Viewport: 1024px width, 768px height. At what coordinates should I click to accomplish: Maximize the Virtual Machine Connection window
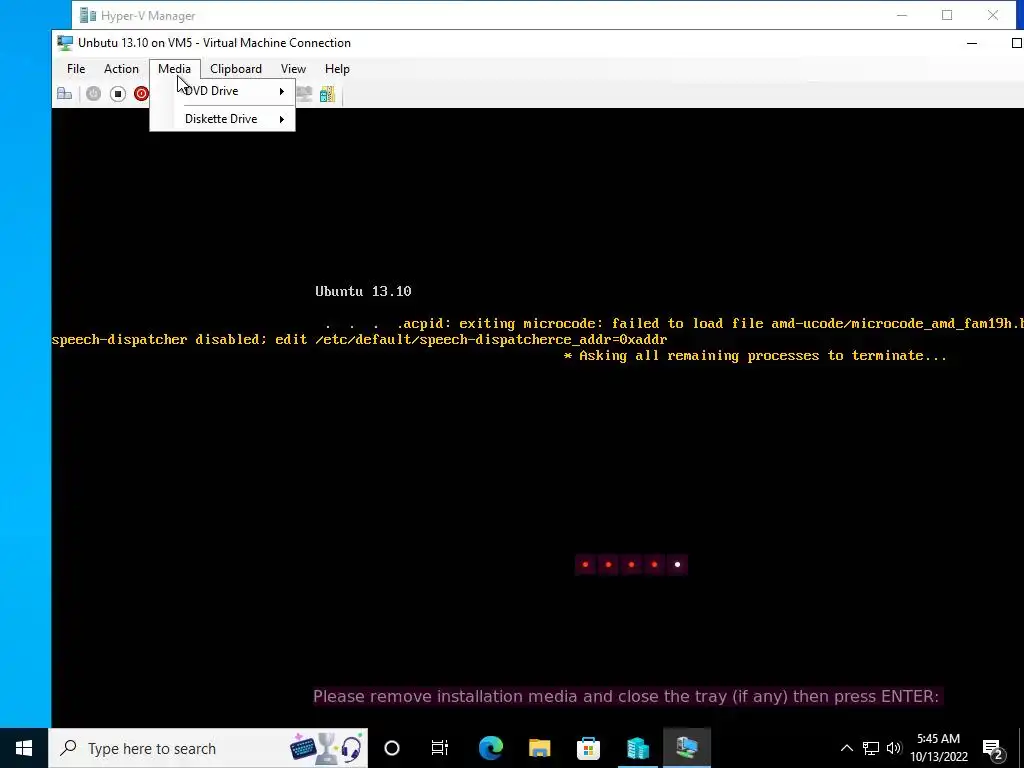coord(1016,43)
